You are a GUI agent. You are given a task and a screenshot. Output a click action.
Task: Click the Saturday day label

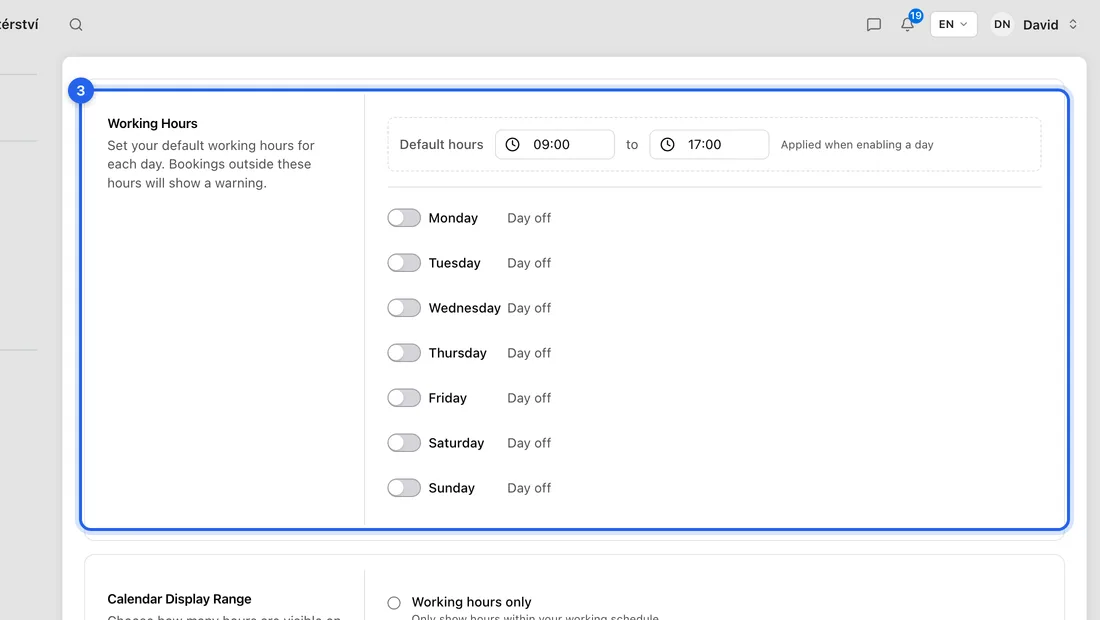tap(456, 443)
